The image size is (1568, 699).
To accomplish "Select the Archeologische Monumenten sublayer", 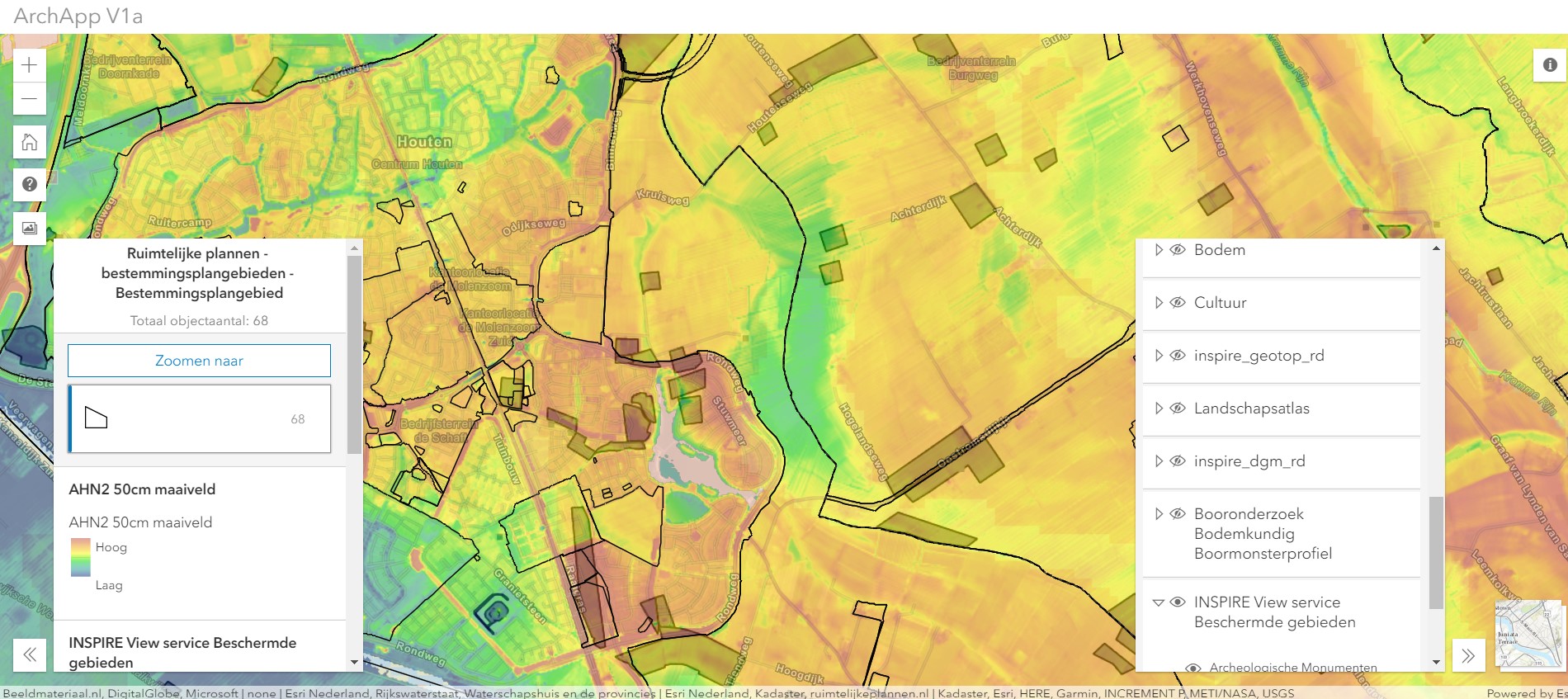I will click(x=1292, y=667).
